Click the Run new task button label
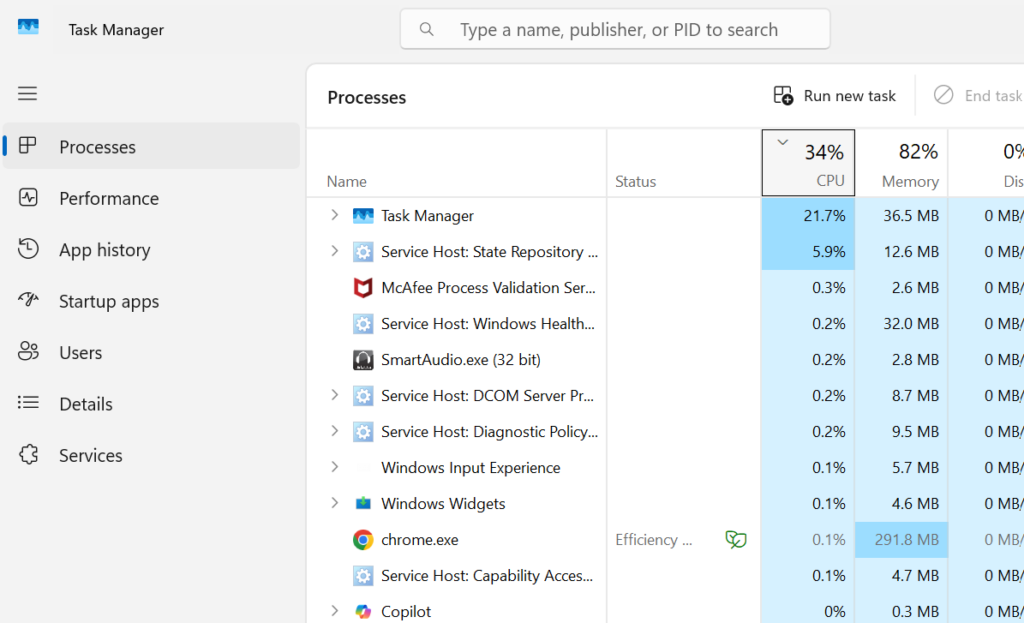 850,96
